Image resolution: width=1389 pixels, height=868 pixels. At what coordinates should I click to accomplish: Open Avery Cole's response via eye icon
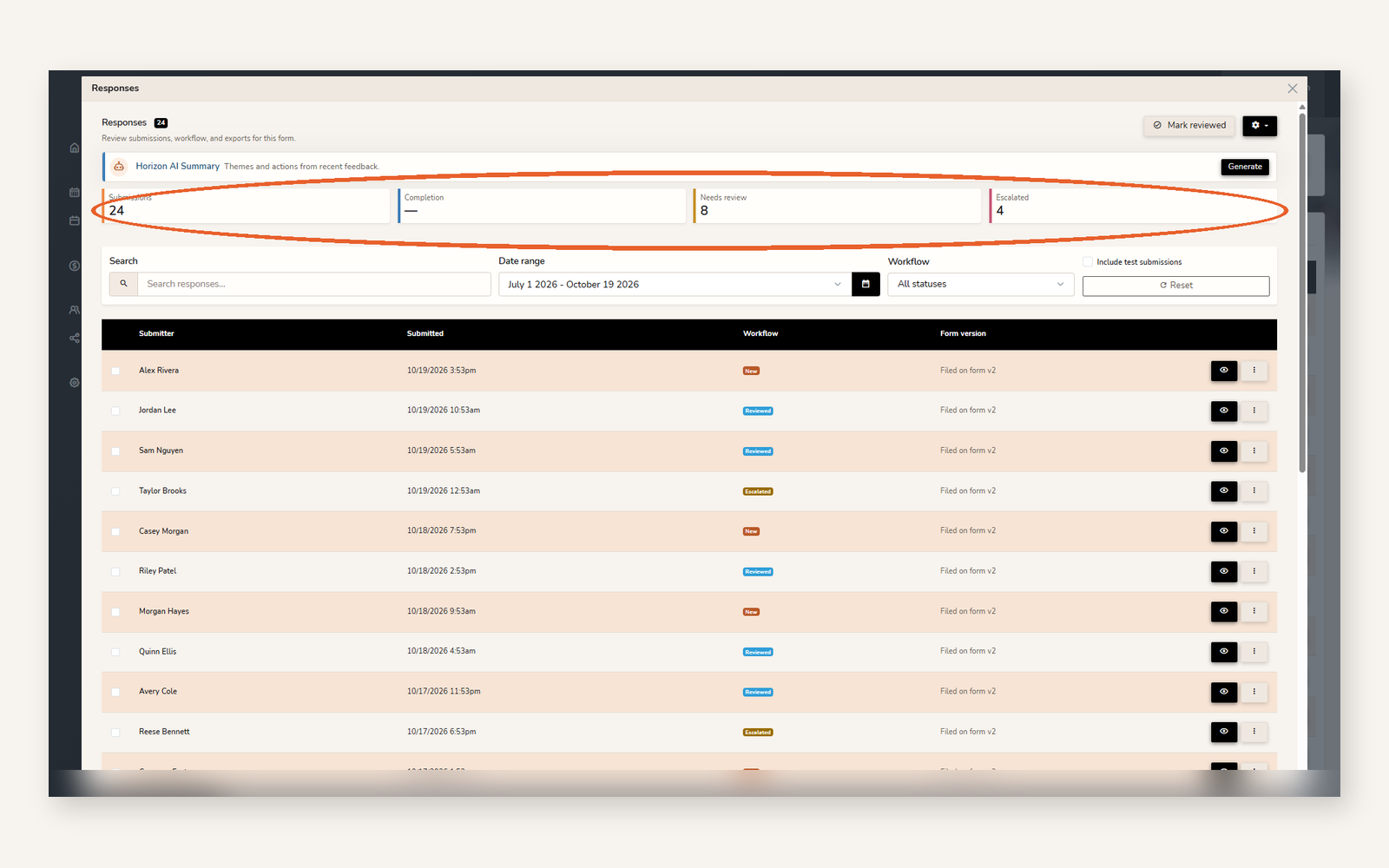point(1224,692)
